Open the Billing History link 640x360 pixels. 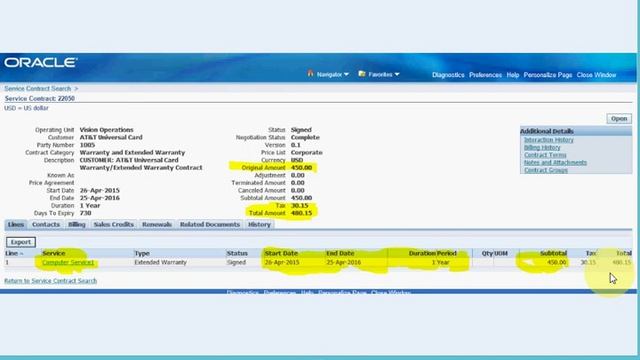tap(542, 147)
